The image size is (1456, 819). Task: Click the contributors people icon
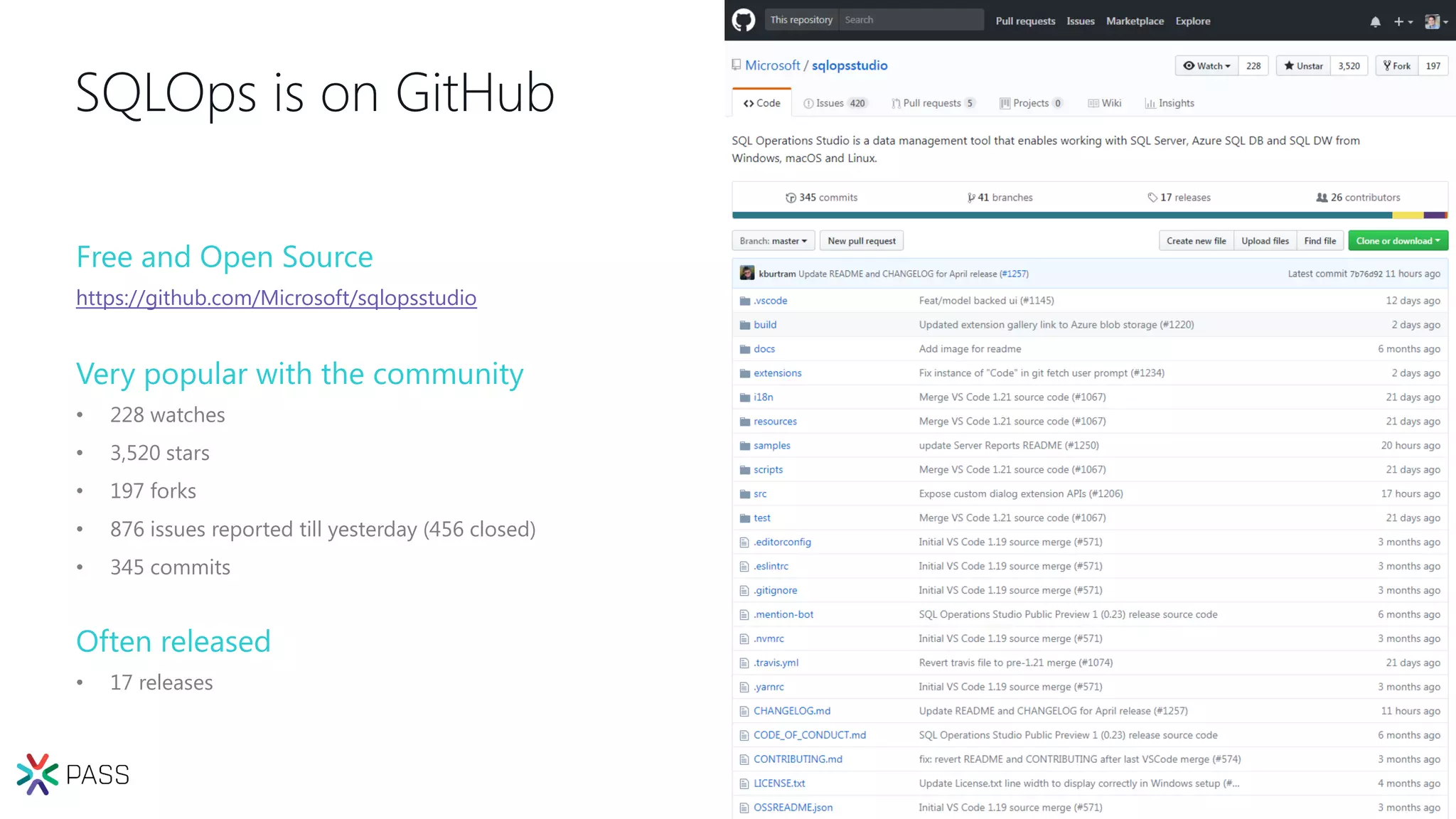[x=1322, y=198]
